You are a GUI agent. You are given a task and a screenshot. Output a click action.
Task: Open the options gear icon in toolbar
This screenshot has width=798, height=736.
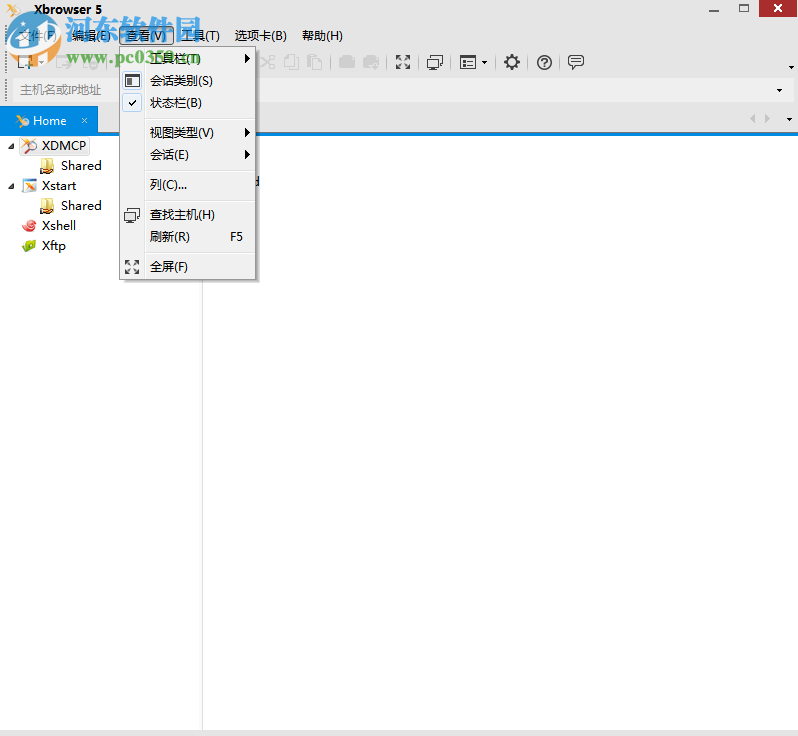click(511, 63)
